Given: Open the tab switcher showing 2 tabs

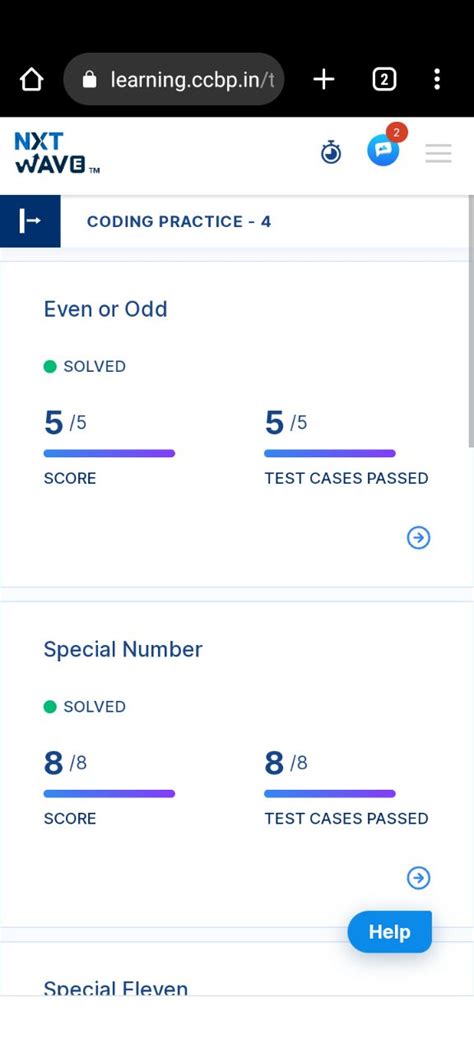Looking at the screenshot, I should tap(383, 80).
